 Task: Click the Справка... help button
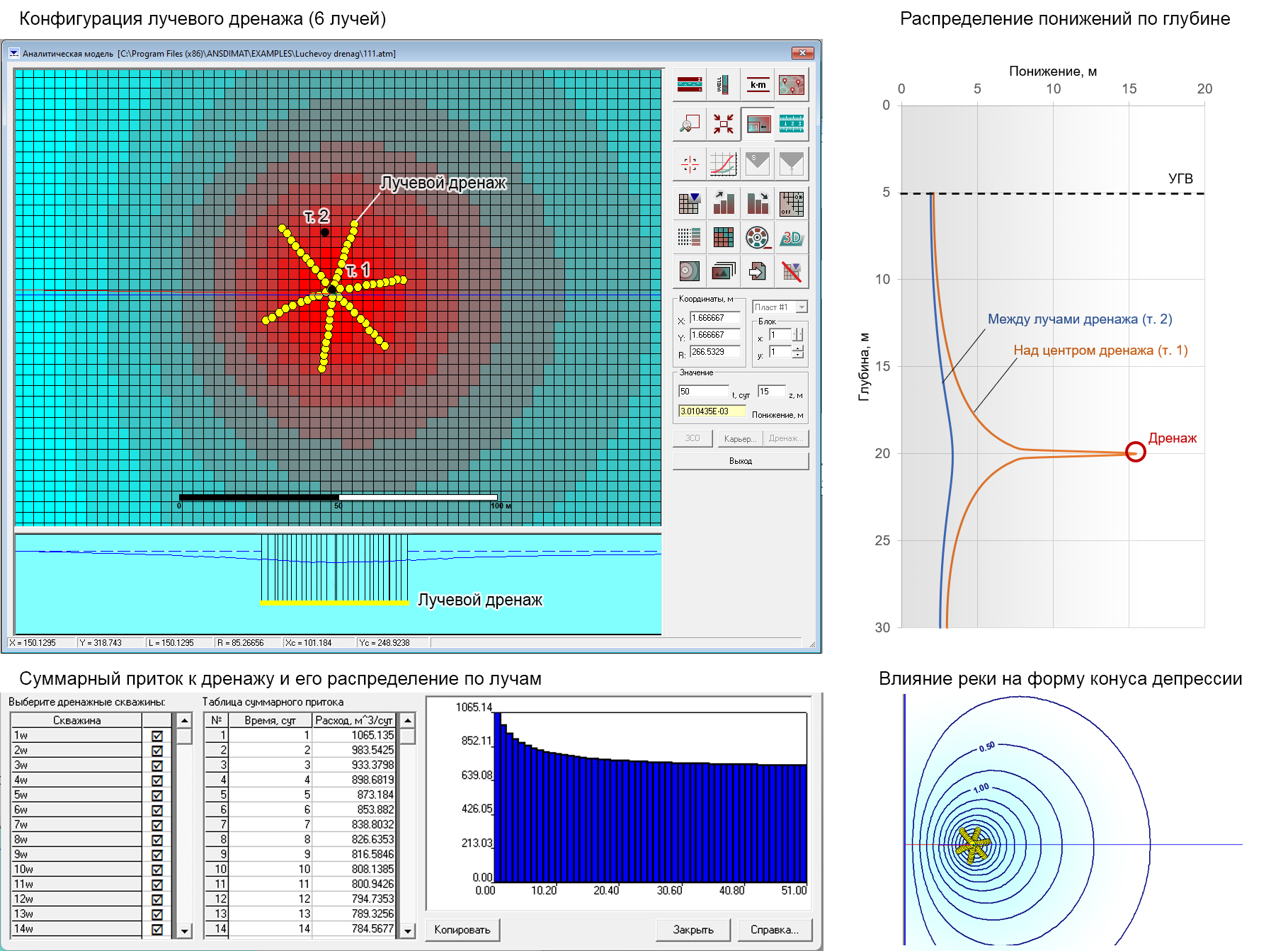(775, 930)
